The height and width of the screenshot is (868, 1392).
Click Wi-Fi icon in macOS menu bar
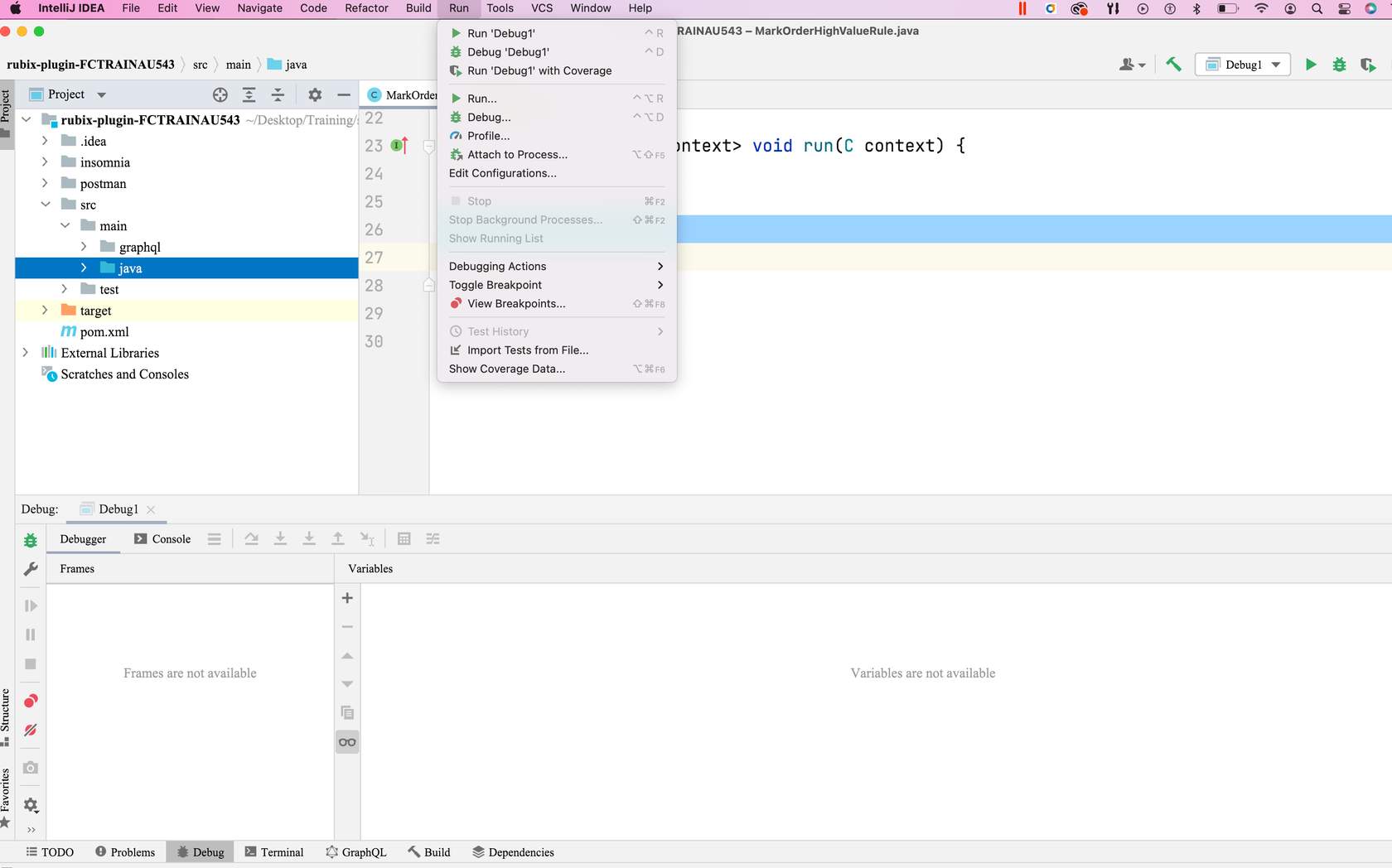(1261, 8)
